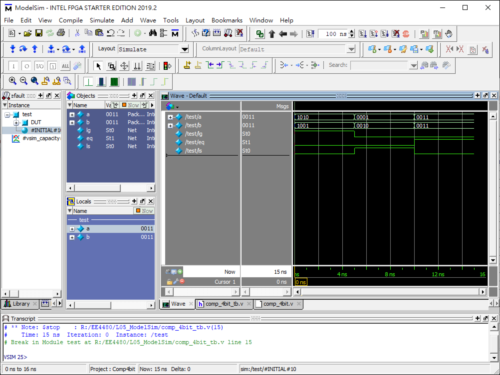The height and width of the screenshot is (375, 500).
Task: Click the Instance column header
Action: click(32, 105)
